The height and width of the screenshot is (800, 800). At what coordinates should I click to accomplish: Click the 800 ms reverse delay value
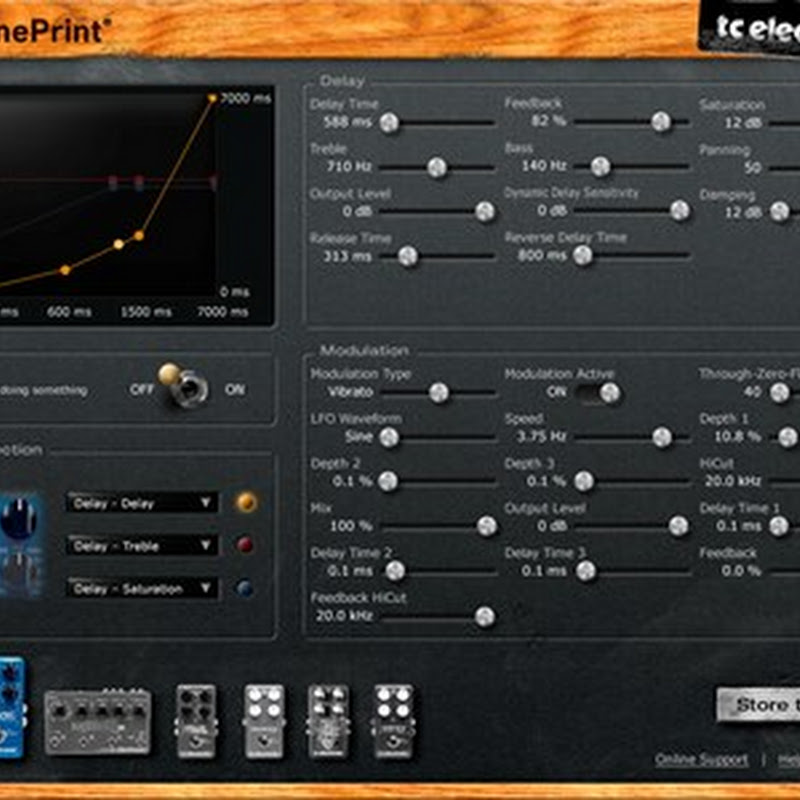(542, 255)
